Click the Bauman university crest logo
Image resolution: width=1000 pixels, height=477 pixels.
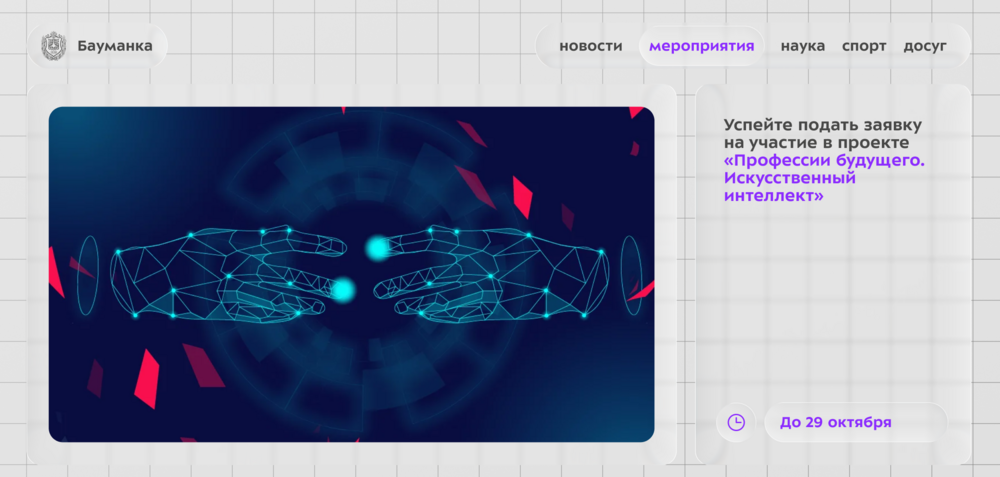tap(53, 46)
